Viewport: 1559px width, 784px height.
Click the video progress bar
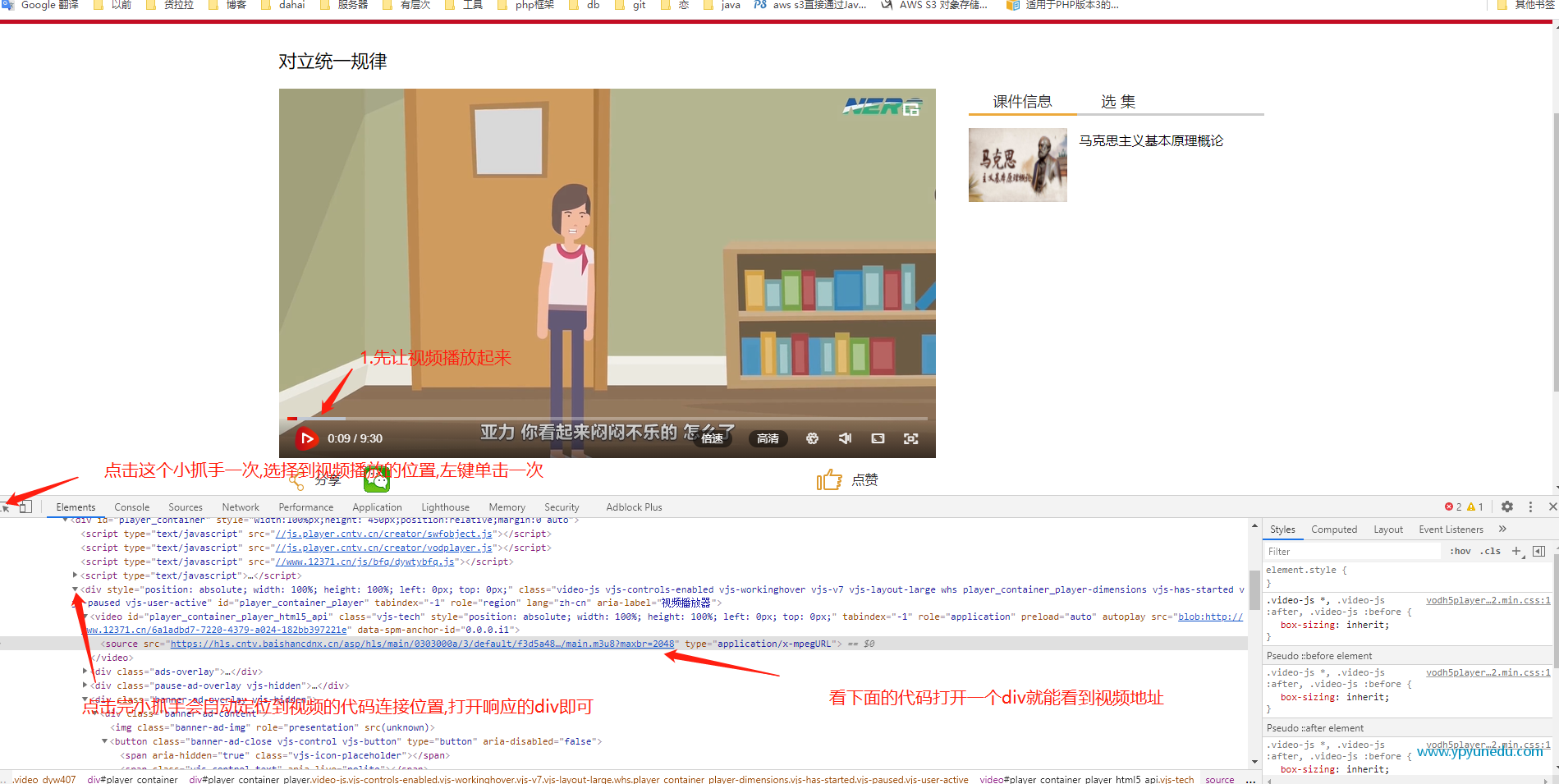(607, 419)
